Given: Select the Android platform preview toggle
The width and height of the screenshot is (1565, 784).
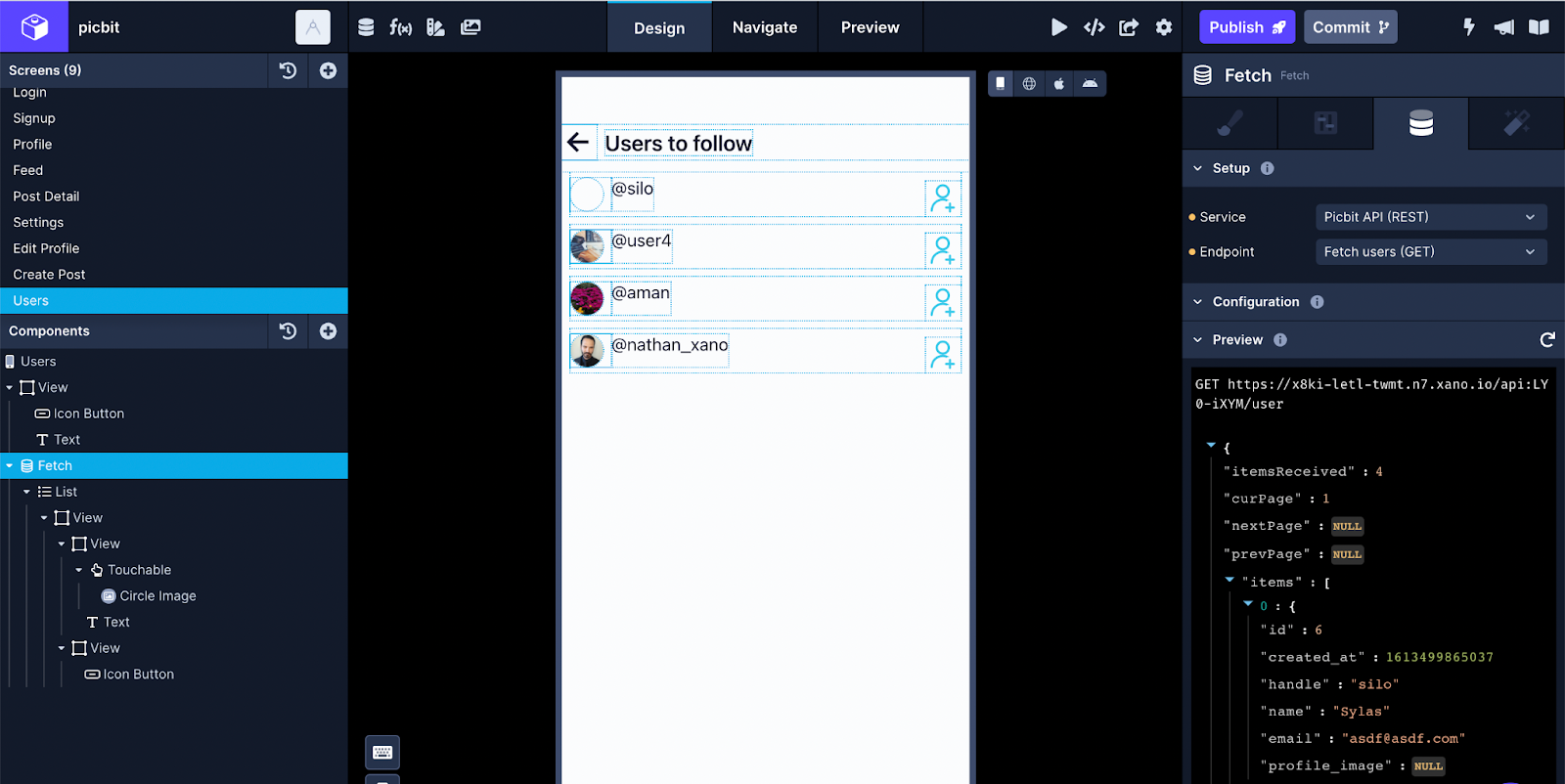Looking at the screenshot, I should click(1090, 84).
